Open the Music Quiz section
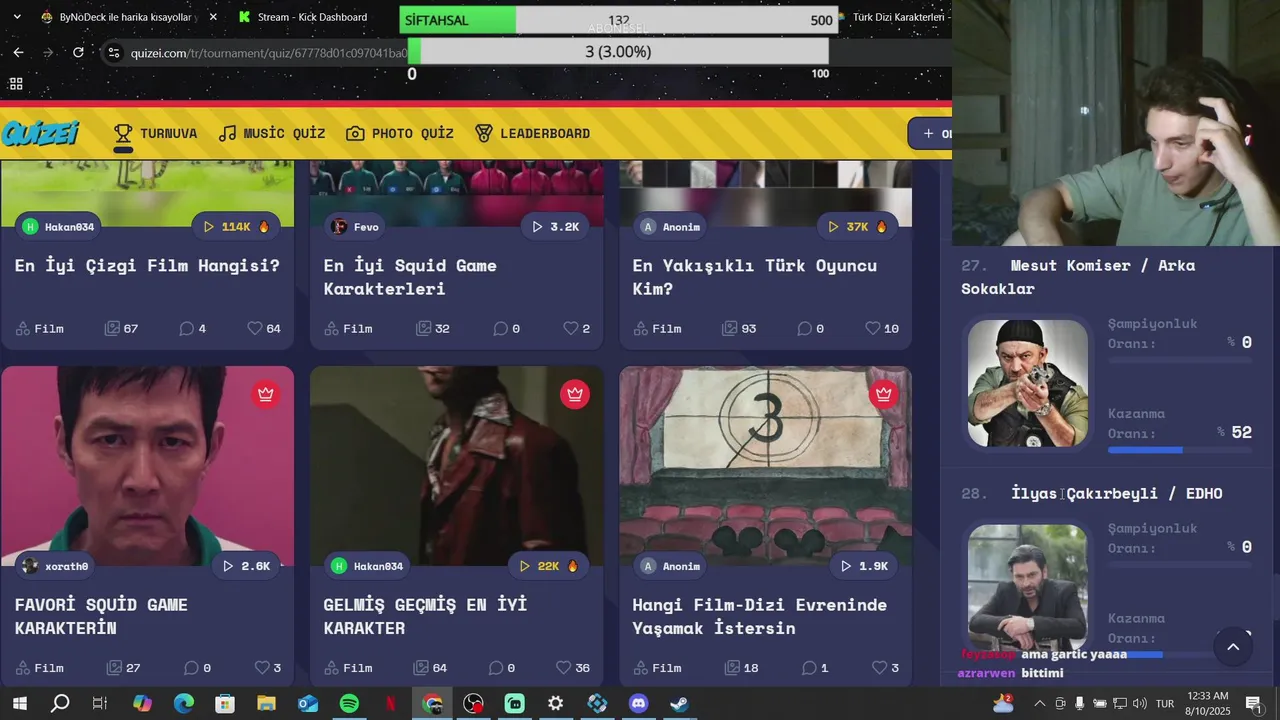1280x720 pixels. (x=272, y=133)
